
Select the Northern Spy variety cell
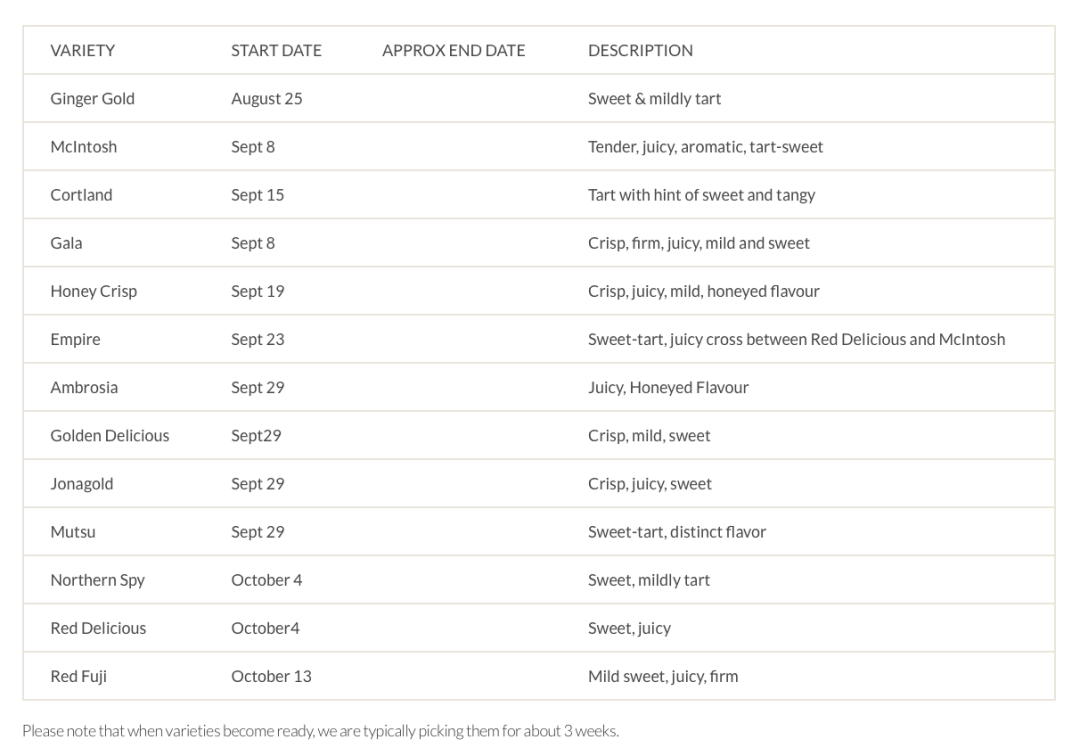97,580
